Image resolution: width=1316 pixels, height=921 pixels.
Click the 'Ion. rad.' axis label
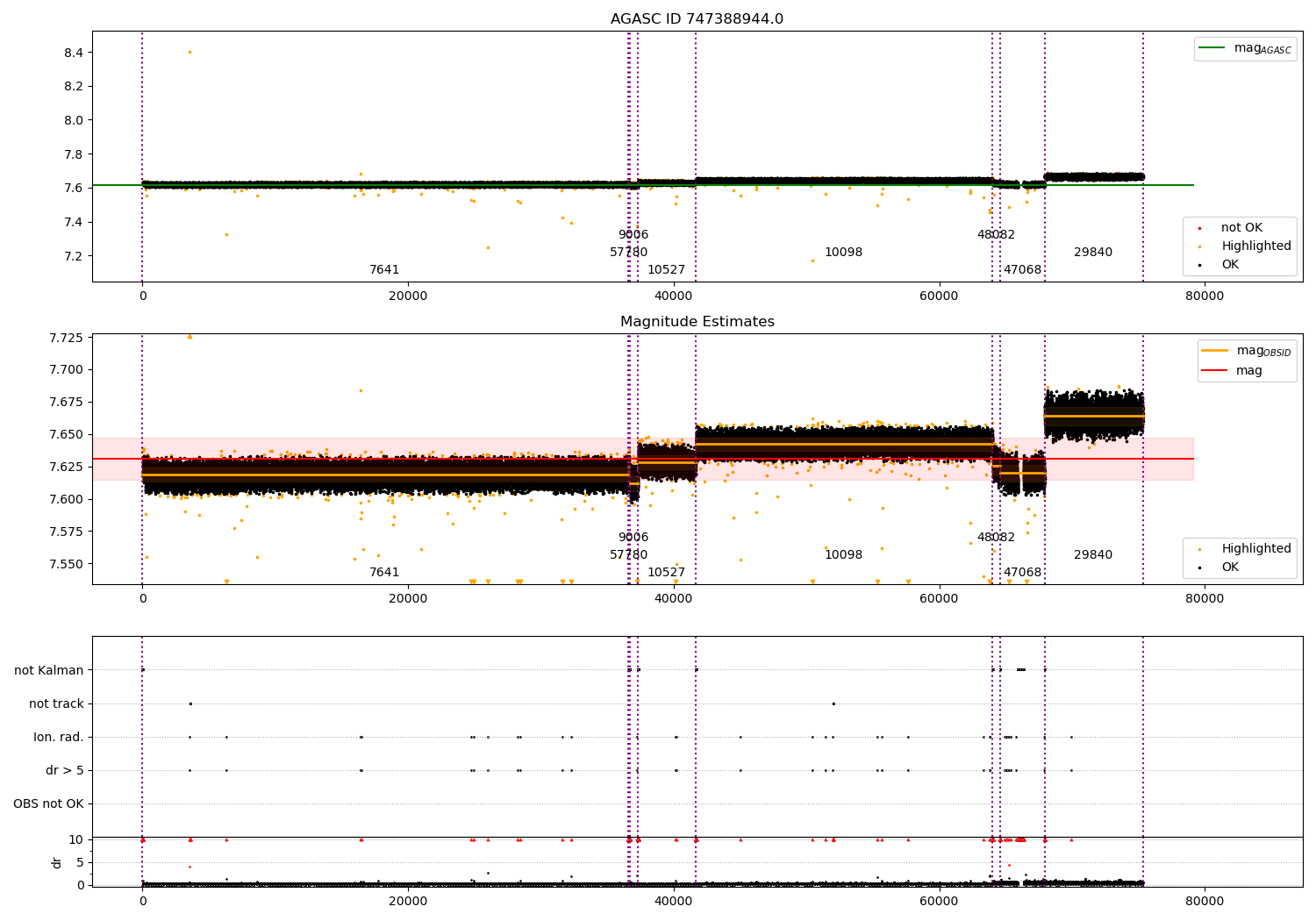coord(59,737)
